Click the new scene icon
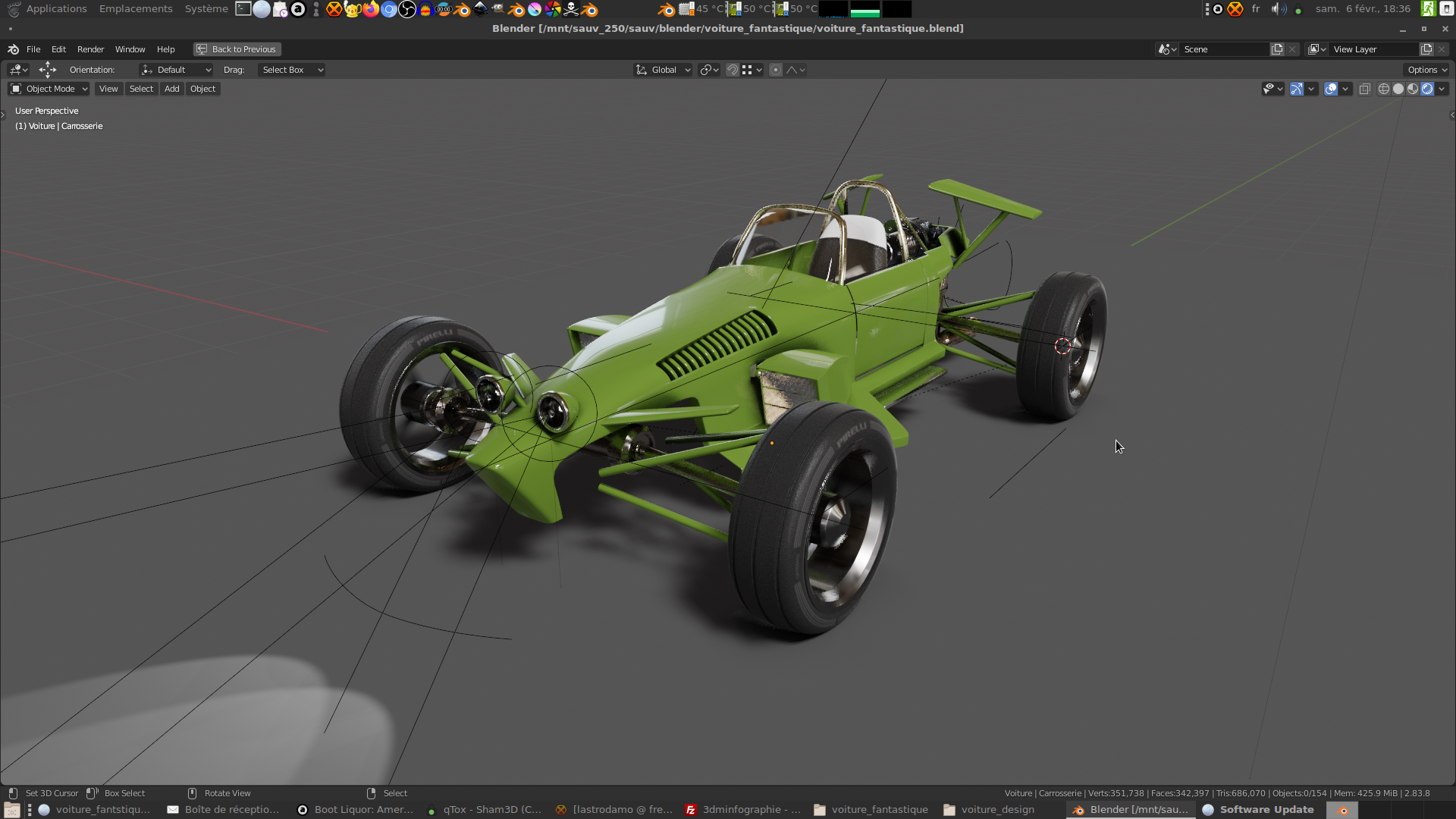Image resolution: width=1456 pixels, height=819 pixels. click(1277, 49)
